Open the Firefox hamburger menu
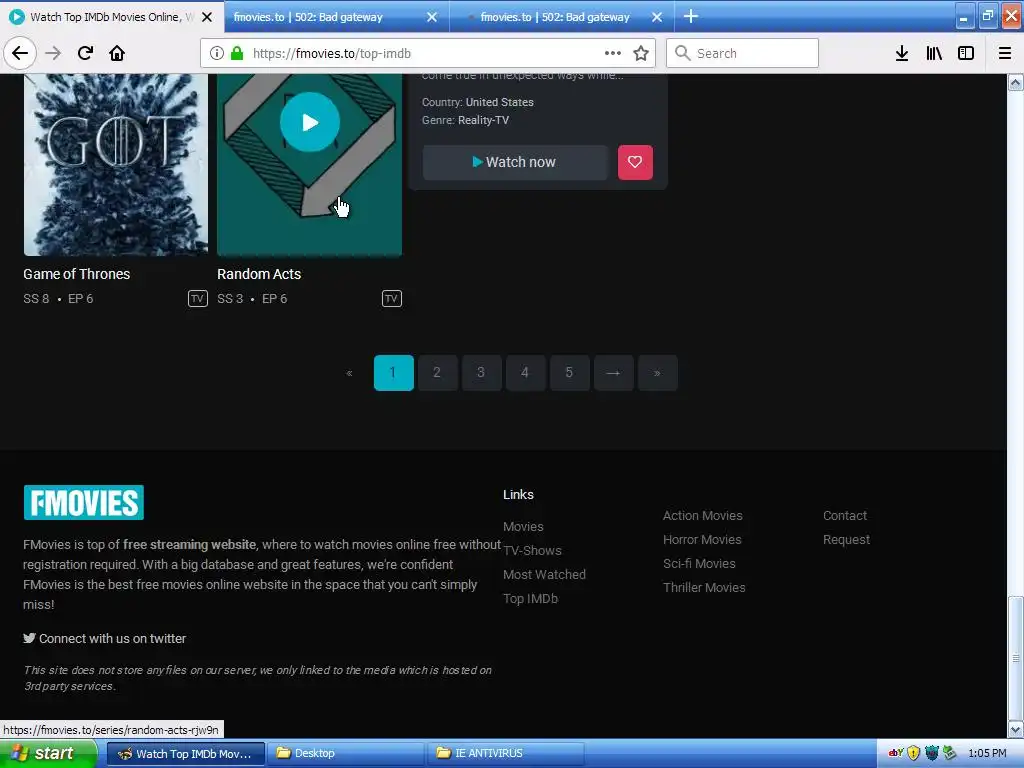 click(x=1005, y=53)
